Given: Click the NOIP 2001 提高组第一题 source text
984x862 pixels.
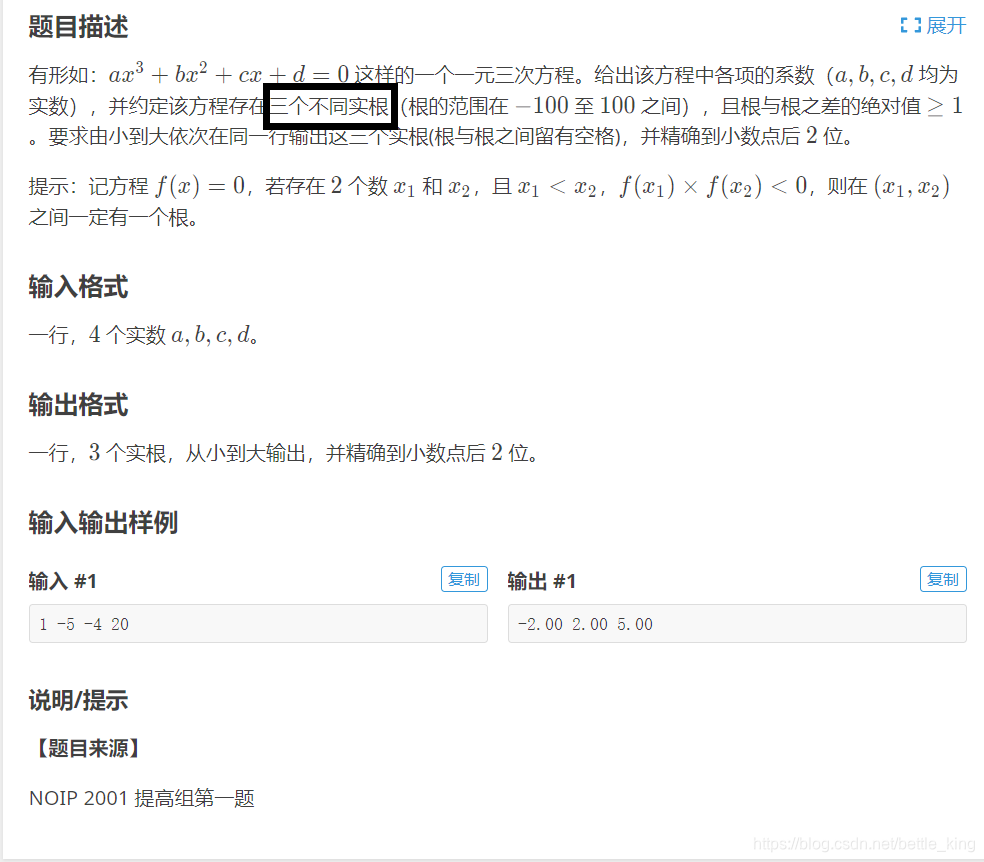Looking at the screenshot, I should tap(140, 798).
